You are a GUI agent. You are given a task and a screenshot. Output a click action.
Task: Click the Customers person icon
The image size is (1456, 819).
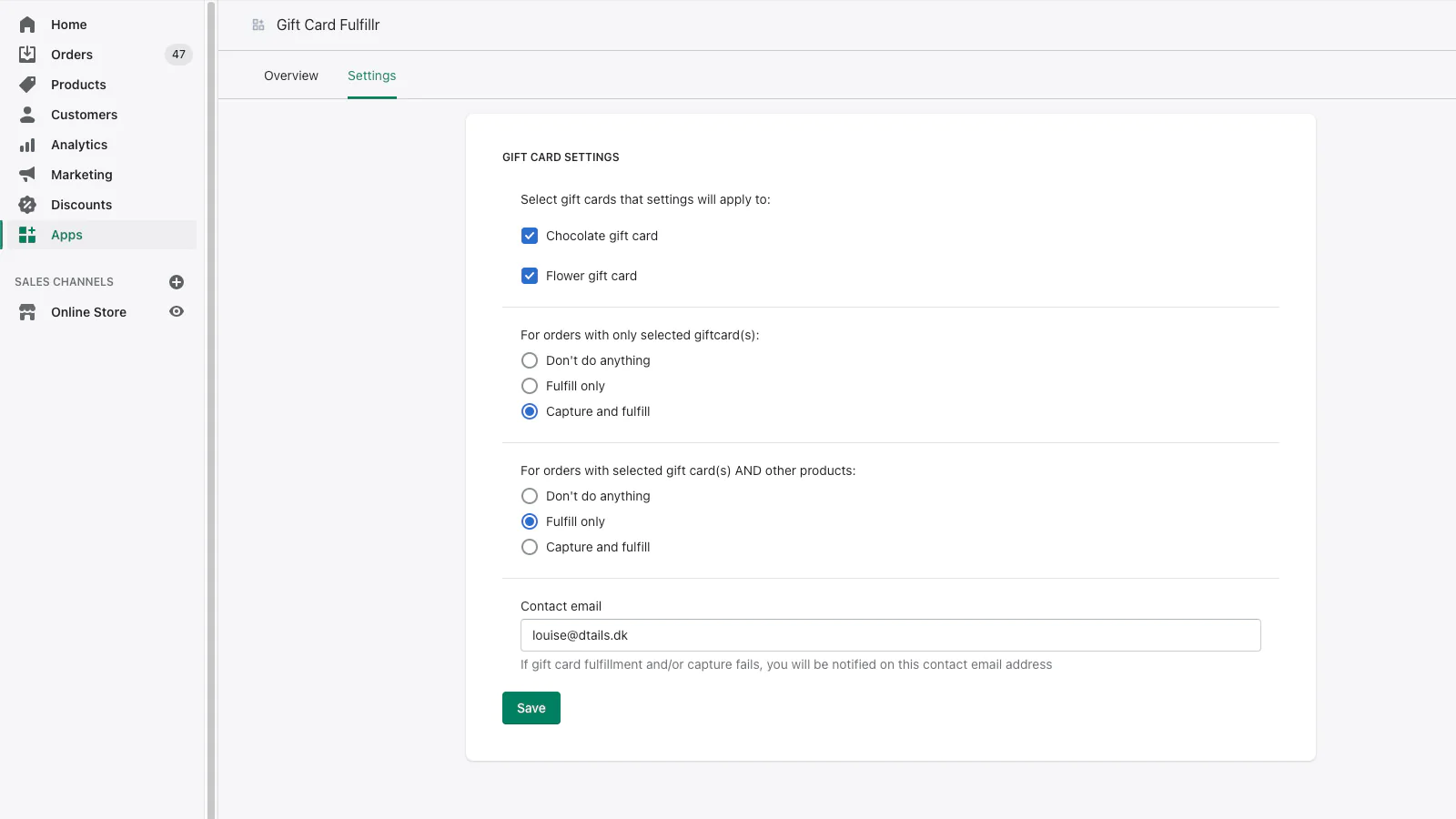(x=27, y=115)
